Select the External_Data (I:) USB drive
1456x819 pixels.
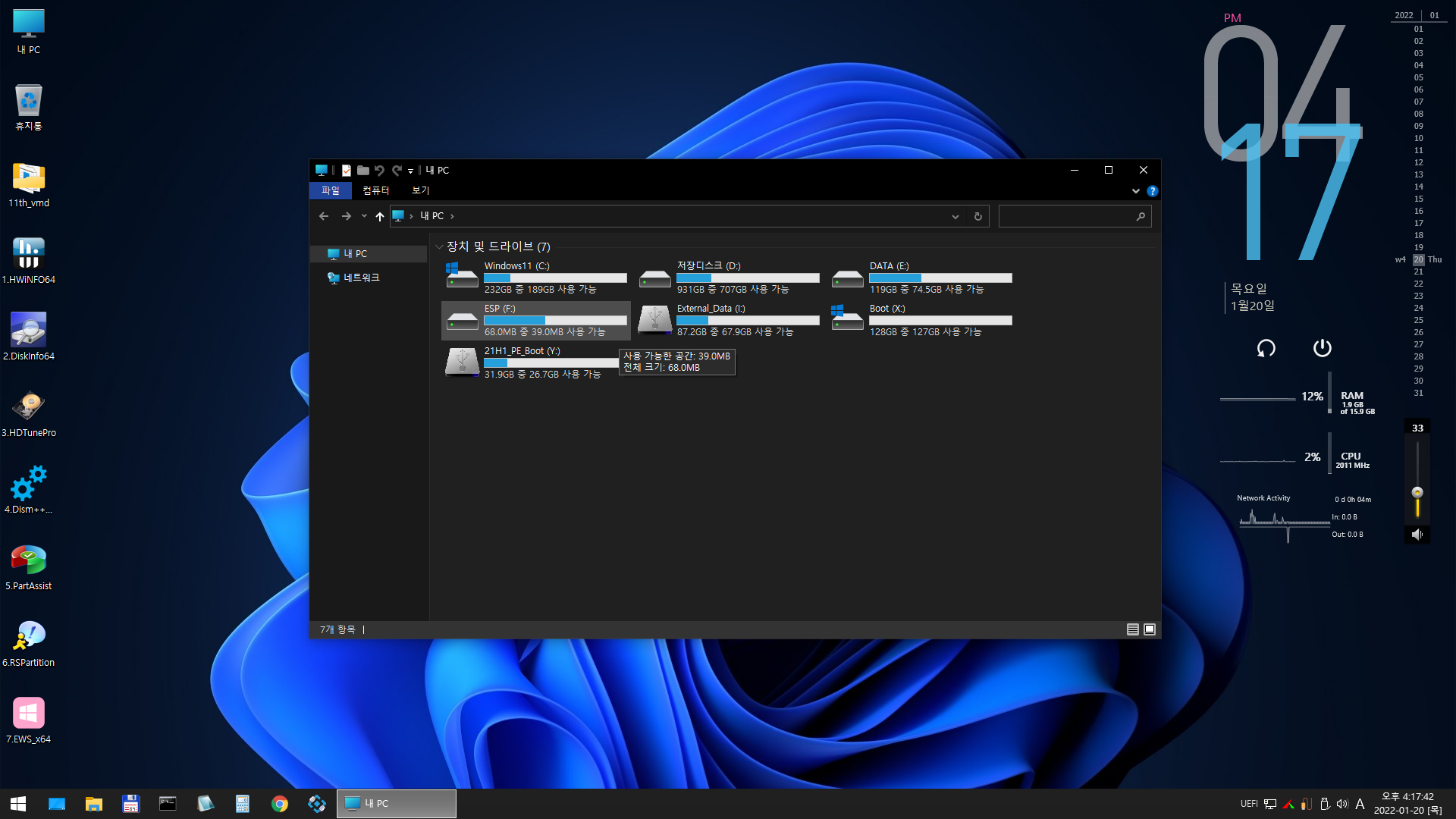(x=729, y=320)
